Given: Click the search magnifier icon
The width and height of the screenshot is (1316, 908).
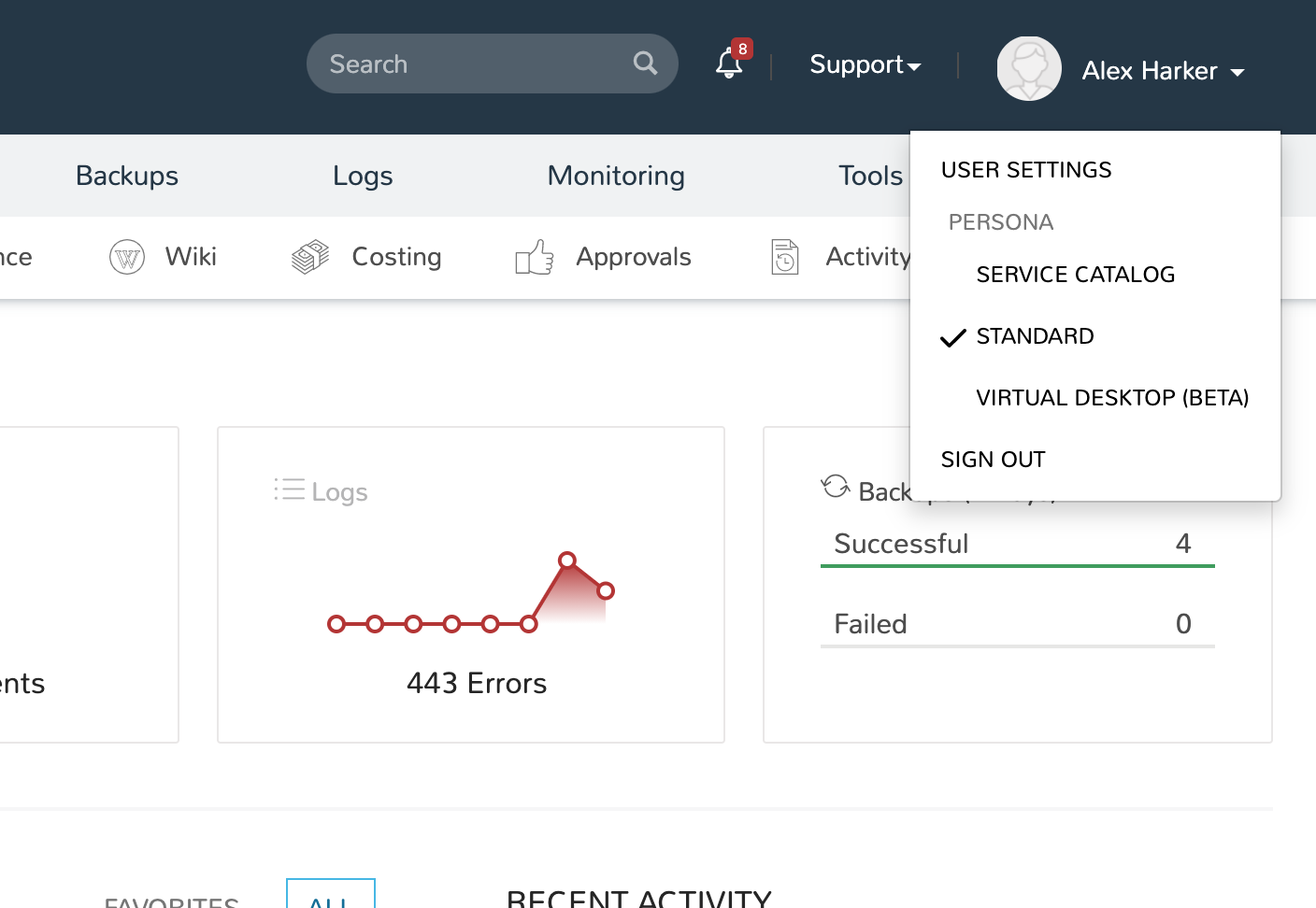Looking at the screenshot, I should 645,64.
